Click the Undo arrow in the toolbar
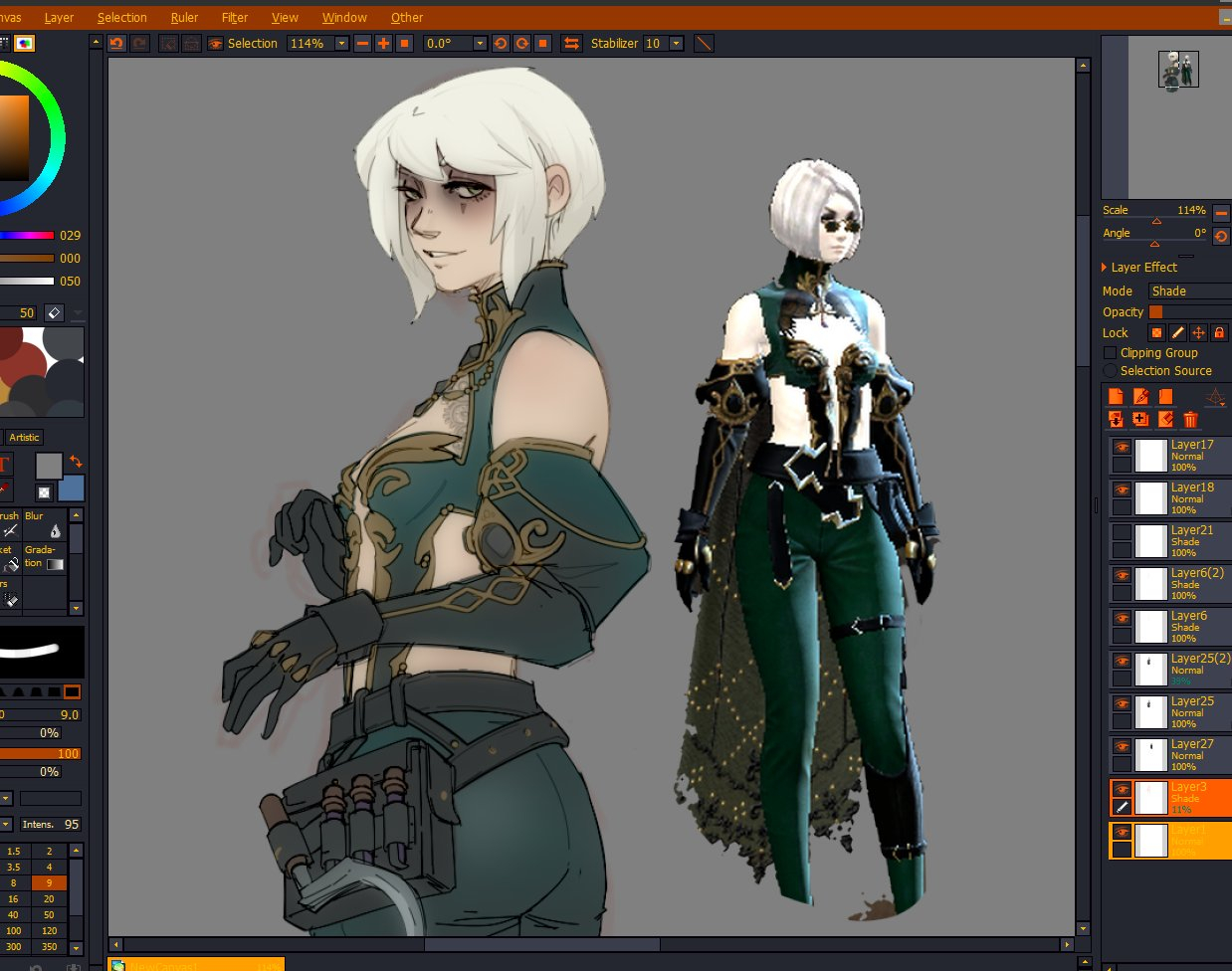1232x971 pixels. click(x=116, y=43)
